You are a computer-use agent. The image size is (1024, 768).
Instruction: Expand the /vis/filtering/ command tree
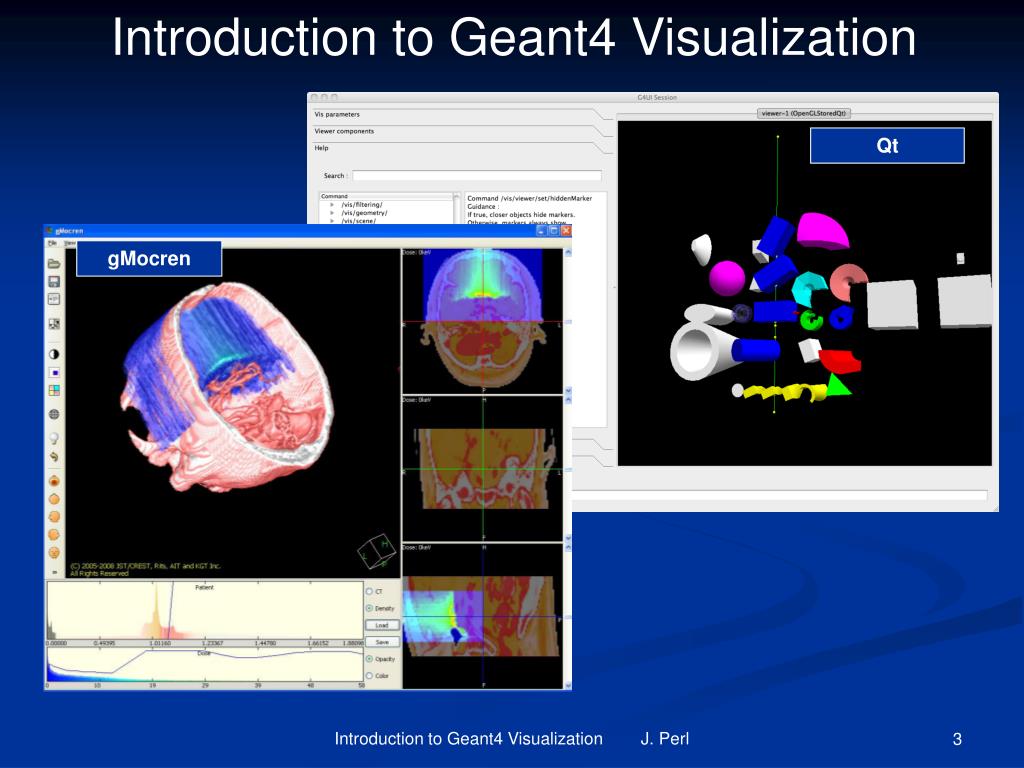click(x=332, y=204)
